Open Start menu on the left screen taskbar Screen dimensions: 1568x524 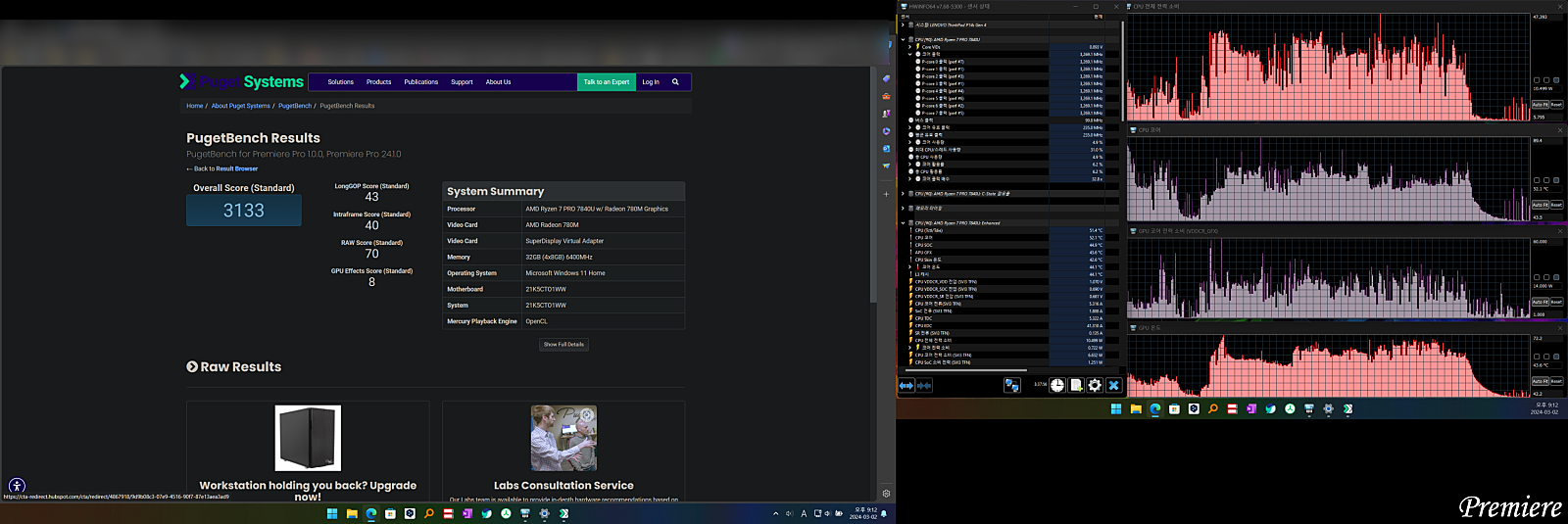pos(332,513)
